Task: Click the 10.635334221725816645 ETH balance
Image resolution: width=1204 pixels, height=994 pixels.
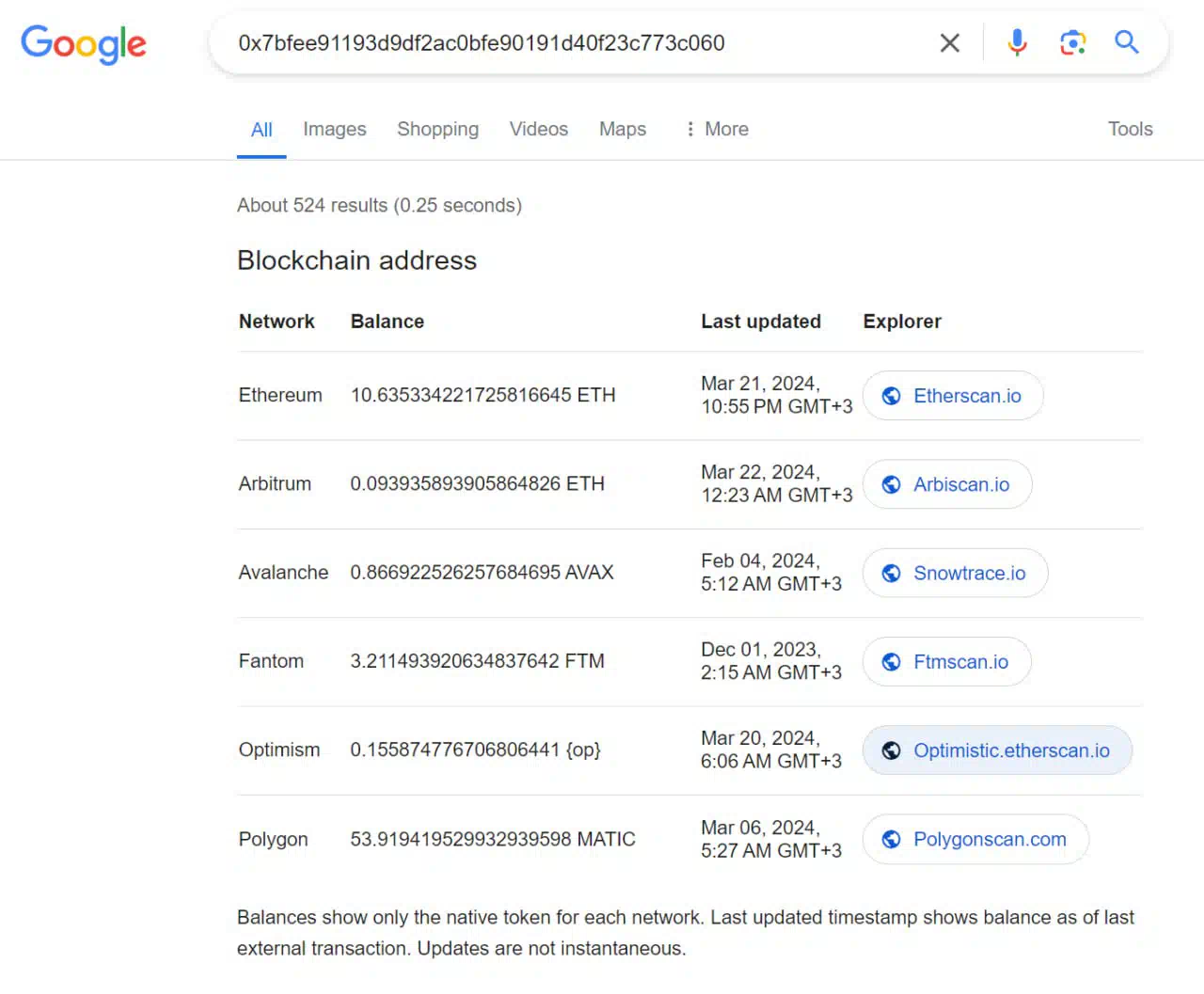Action: (x=483, y=395)
